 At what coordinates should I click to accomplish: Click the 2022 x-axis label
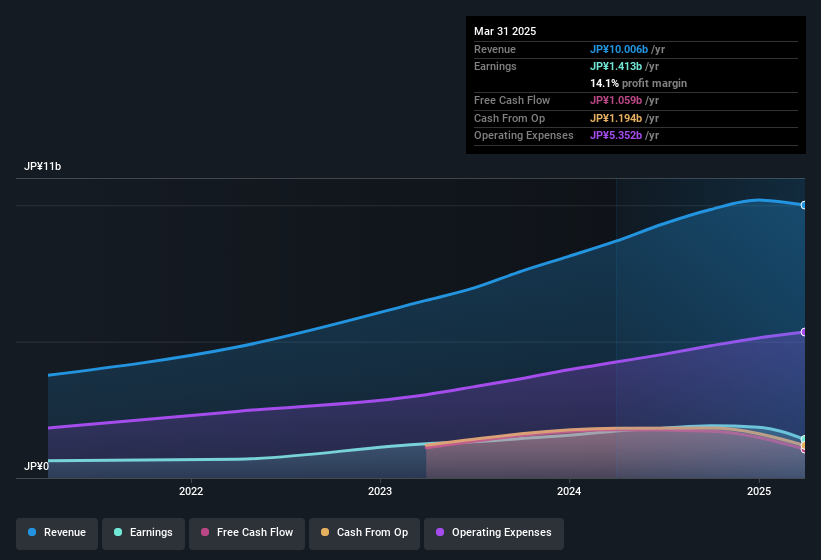(x=191, y=491)
